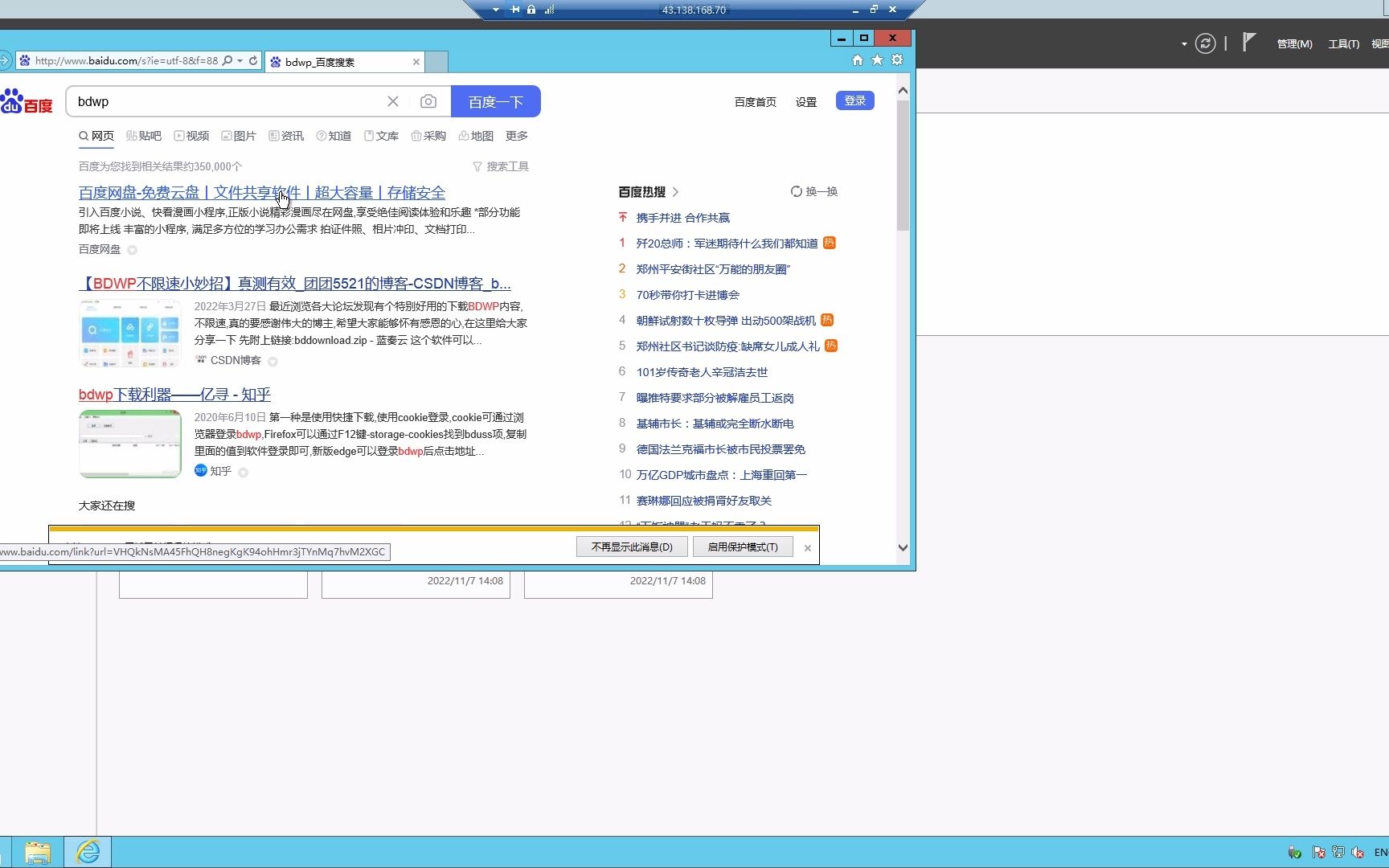Open hot search 歼20总师 item

pyautogui.click(x=727, y=244)
